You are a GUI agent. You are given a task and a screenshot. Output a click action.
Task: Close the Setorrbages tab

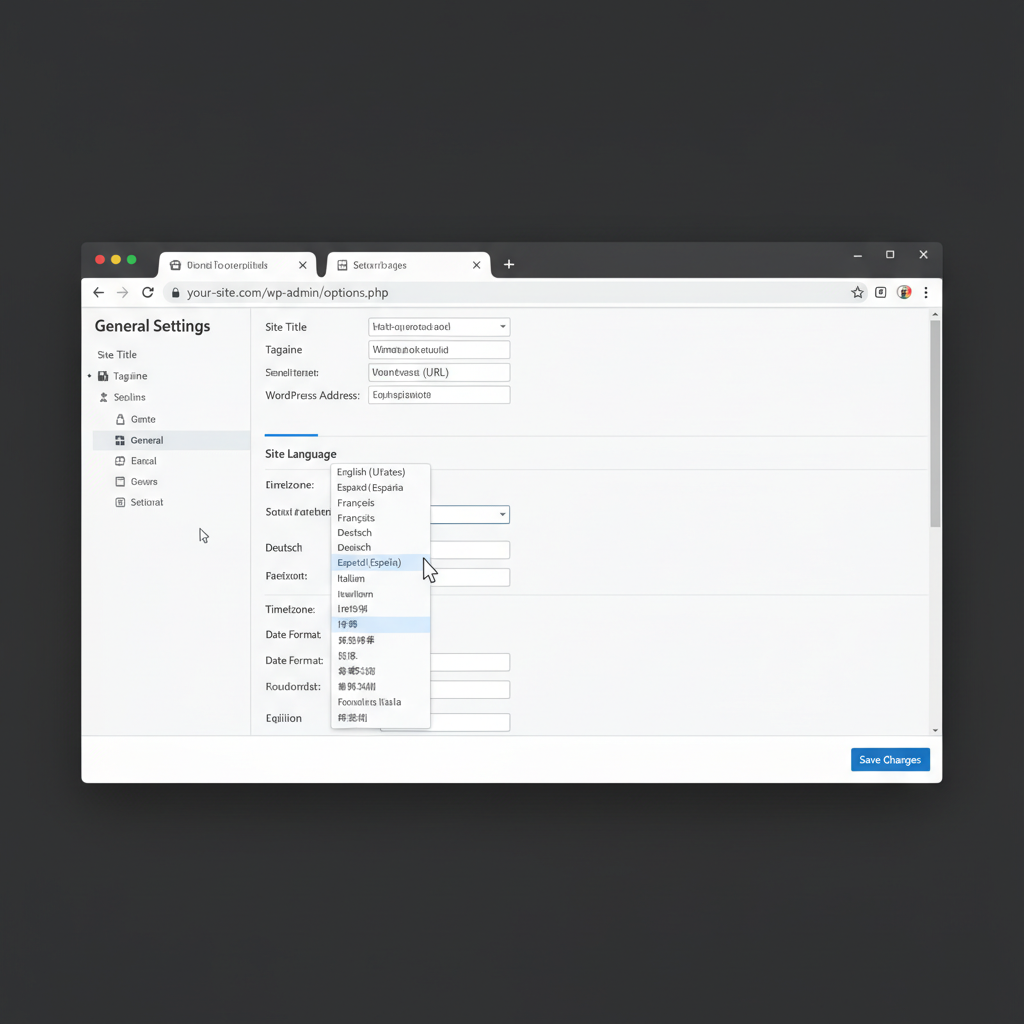pos(476,266)
